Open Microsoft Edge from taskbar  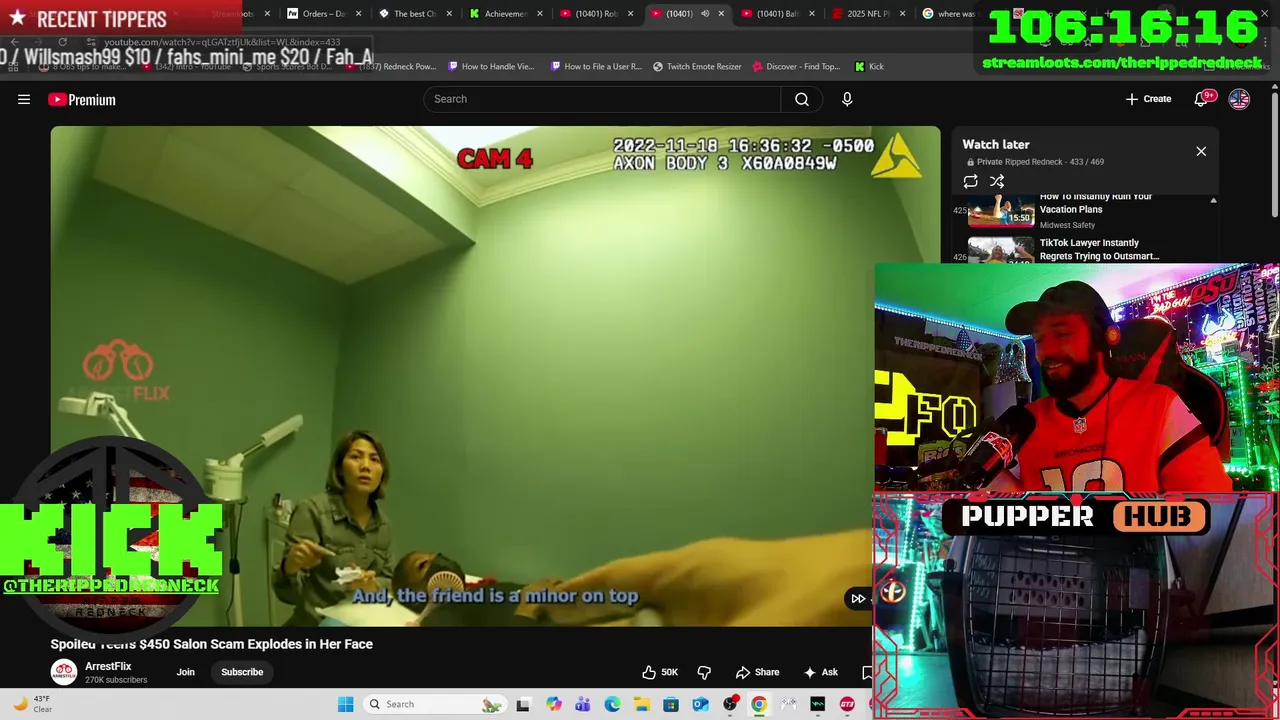click(x=612, y=704)
